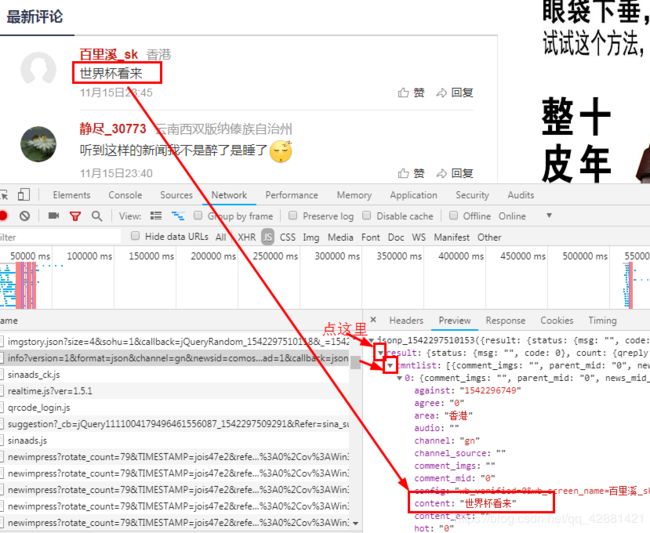Toggle the red filter funnel icon
The width and height of the screenshot is (650, 533).
click(x=75, y=216)
